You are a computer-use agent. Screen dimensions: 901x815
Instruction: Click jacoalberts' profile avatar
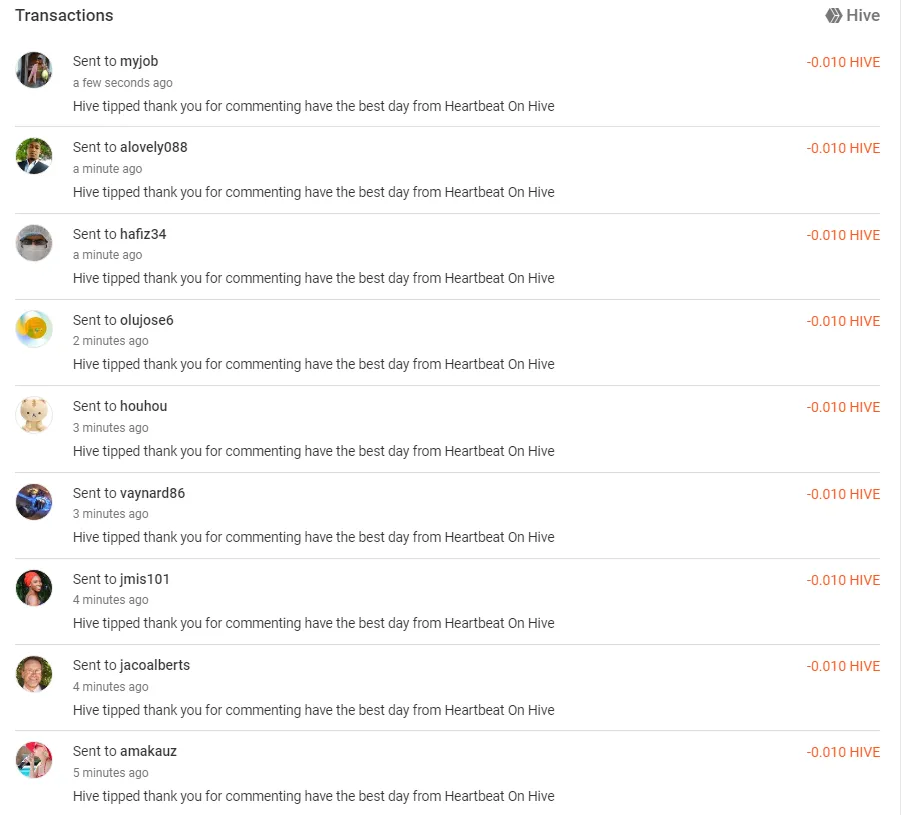point(34,674)
